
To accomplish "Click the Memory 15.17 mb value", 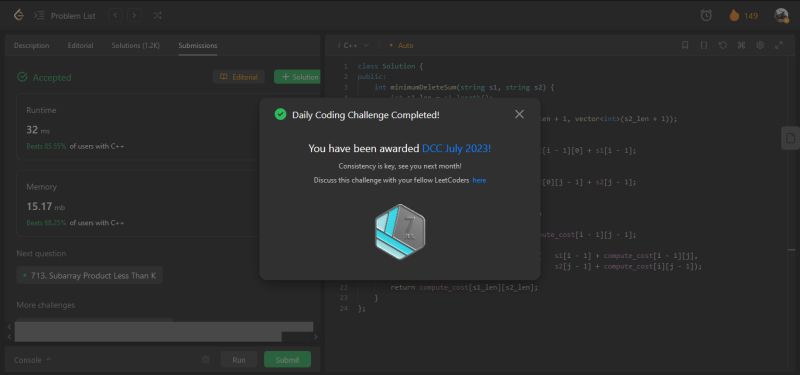I will [x=45, y=207].
